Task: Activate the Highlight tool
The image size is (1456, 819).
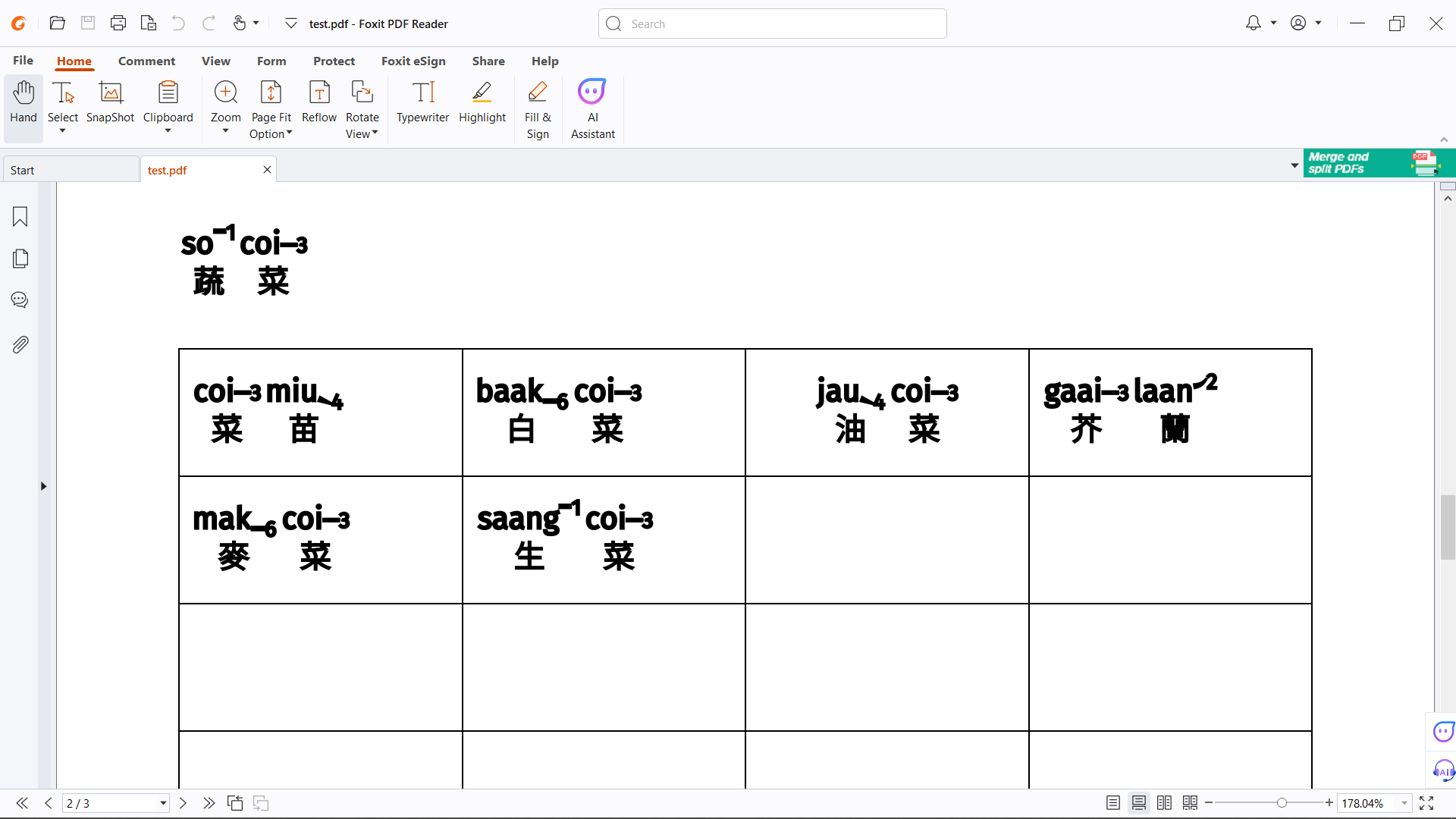Action: (482, 102)
